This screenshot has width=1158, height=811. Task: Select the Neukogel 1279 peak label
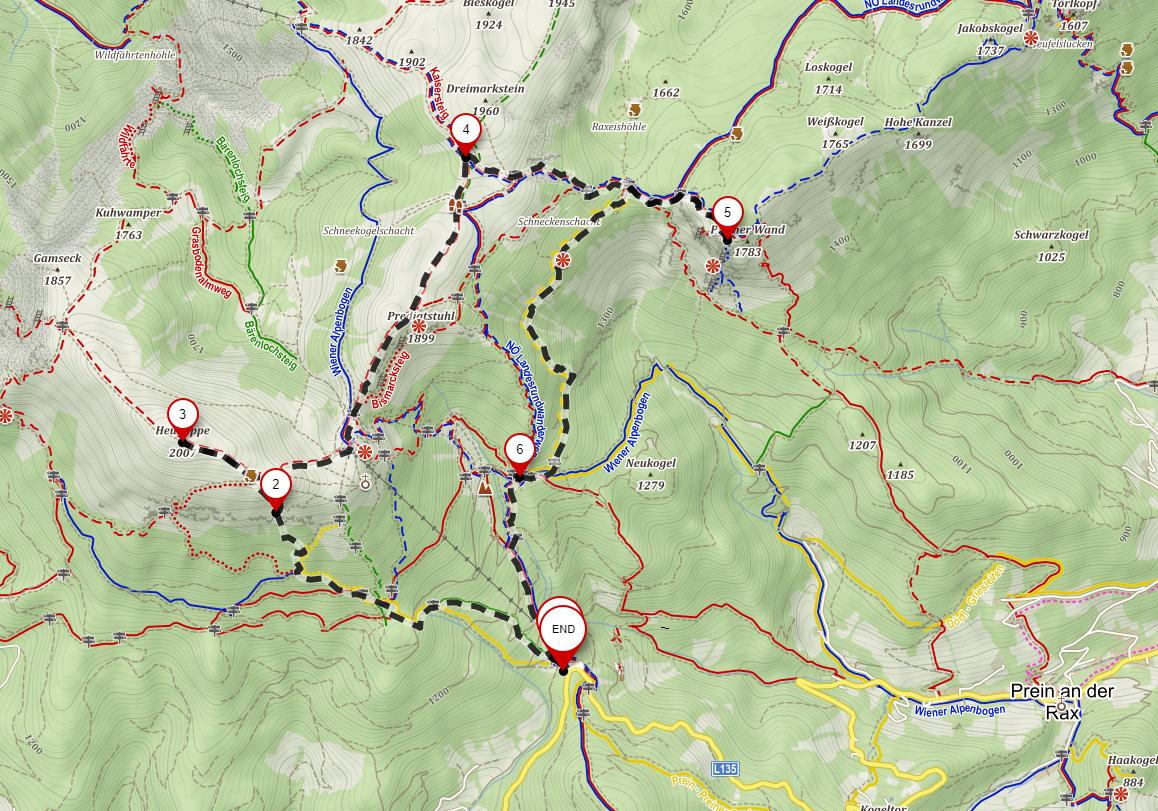tap(651, 474)
